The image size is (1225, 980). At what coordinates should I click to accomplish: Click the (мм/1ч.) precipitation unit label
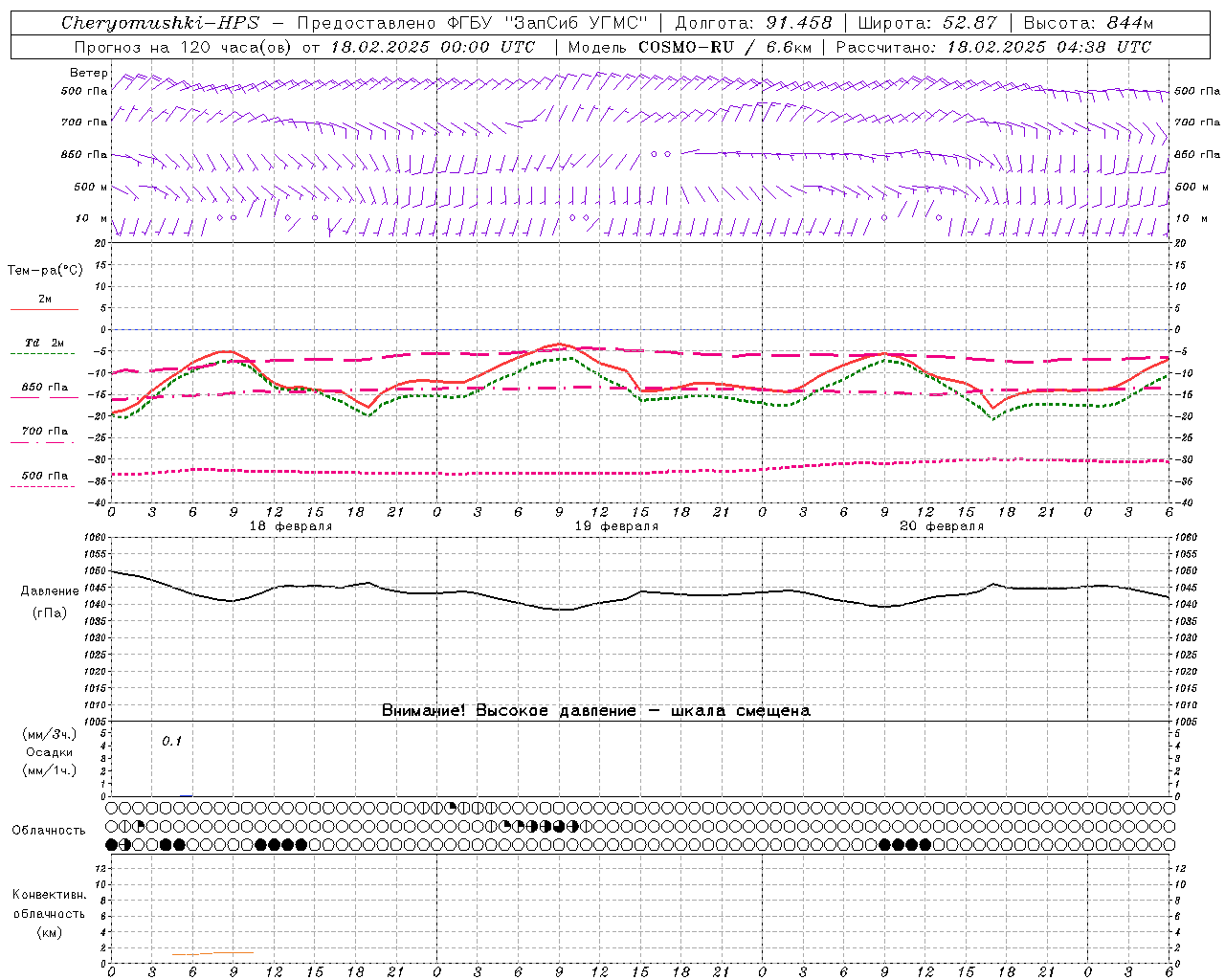[49, 770]
